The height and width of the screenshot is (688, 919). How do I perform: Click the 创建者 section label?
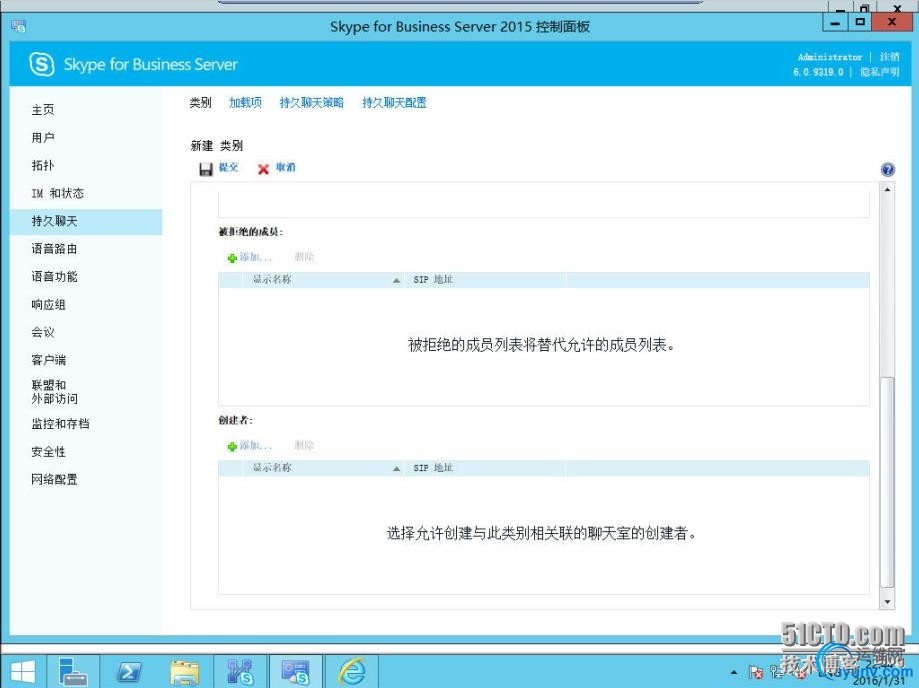(236, 420)
